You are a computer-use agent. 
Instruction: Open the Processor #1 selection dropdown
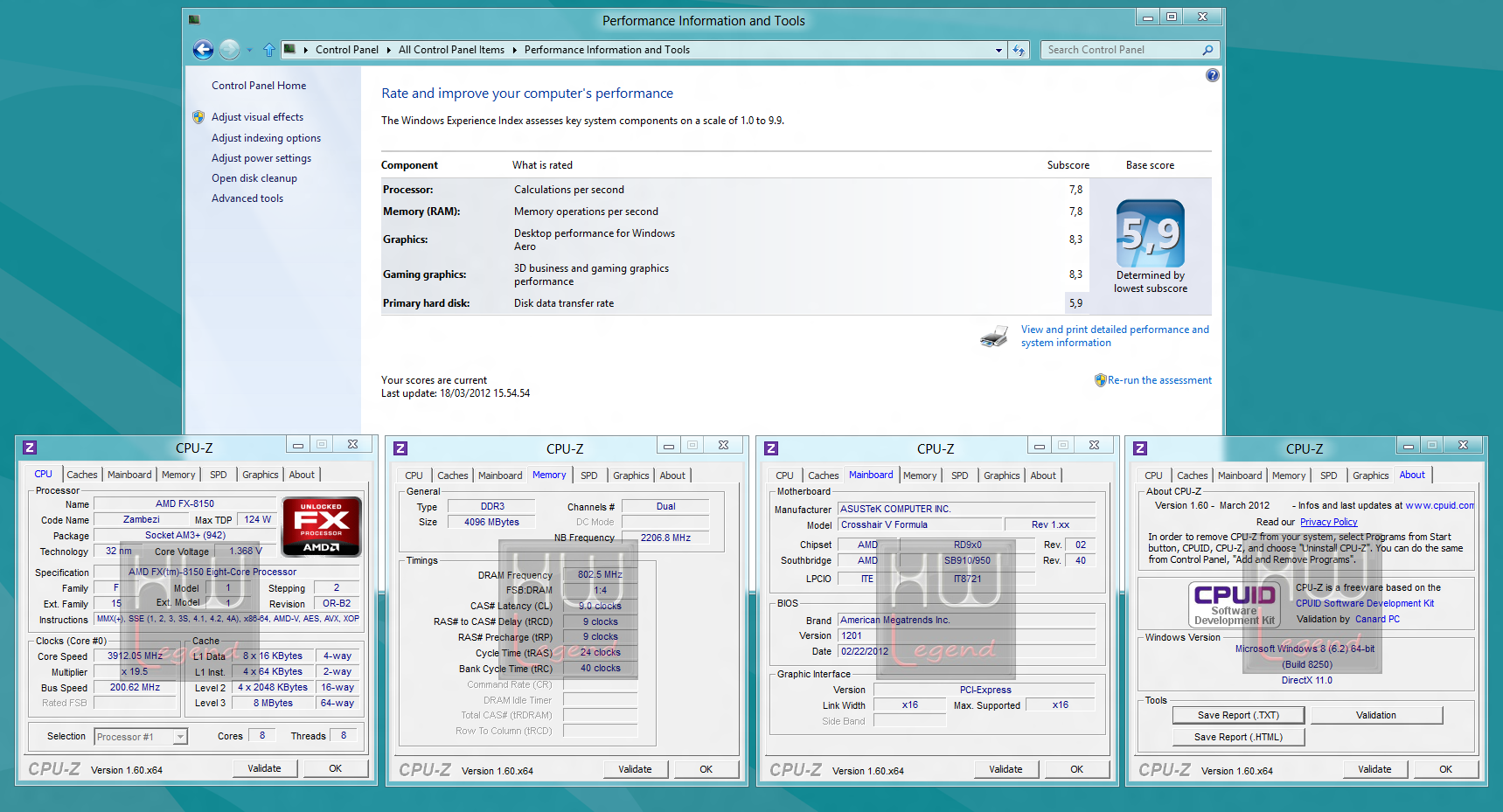tap(180, 737)
